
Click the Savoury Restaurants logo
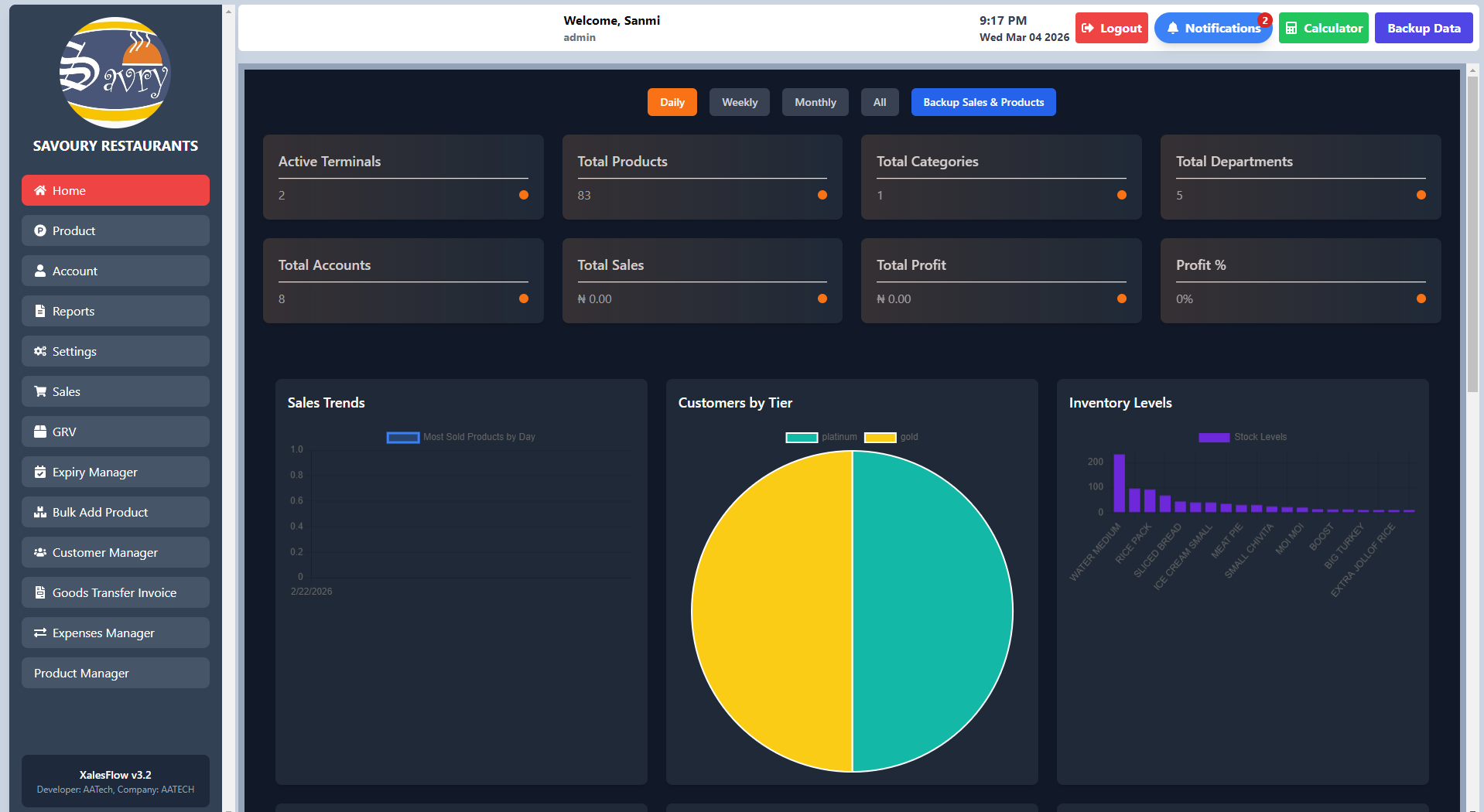115,73
